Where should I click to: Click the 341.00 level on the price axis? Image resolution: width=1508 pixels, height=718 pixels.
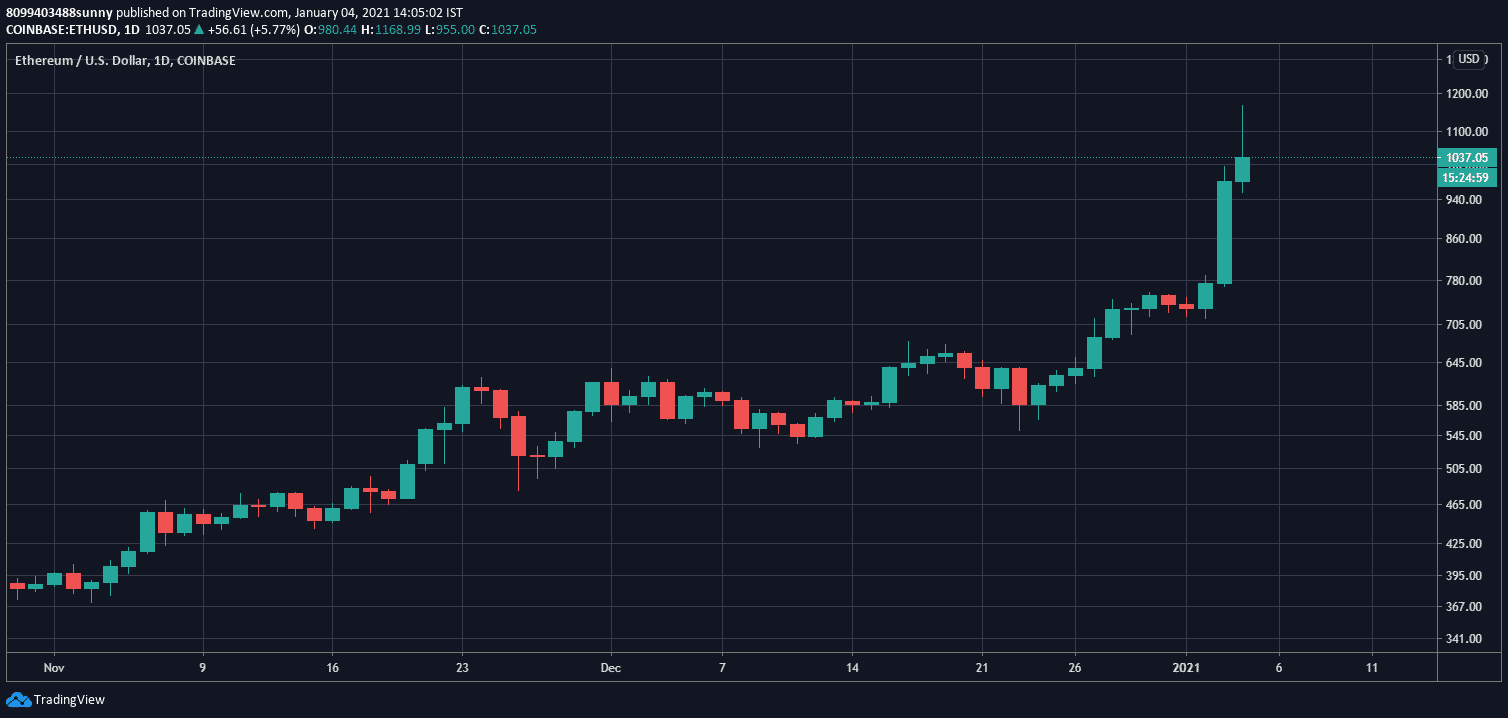[1466, 639]
